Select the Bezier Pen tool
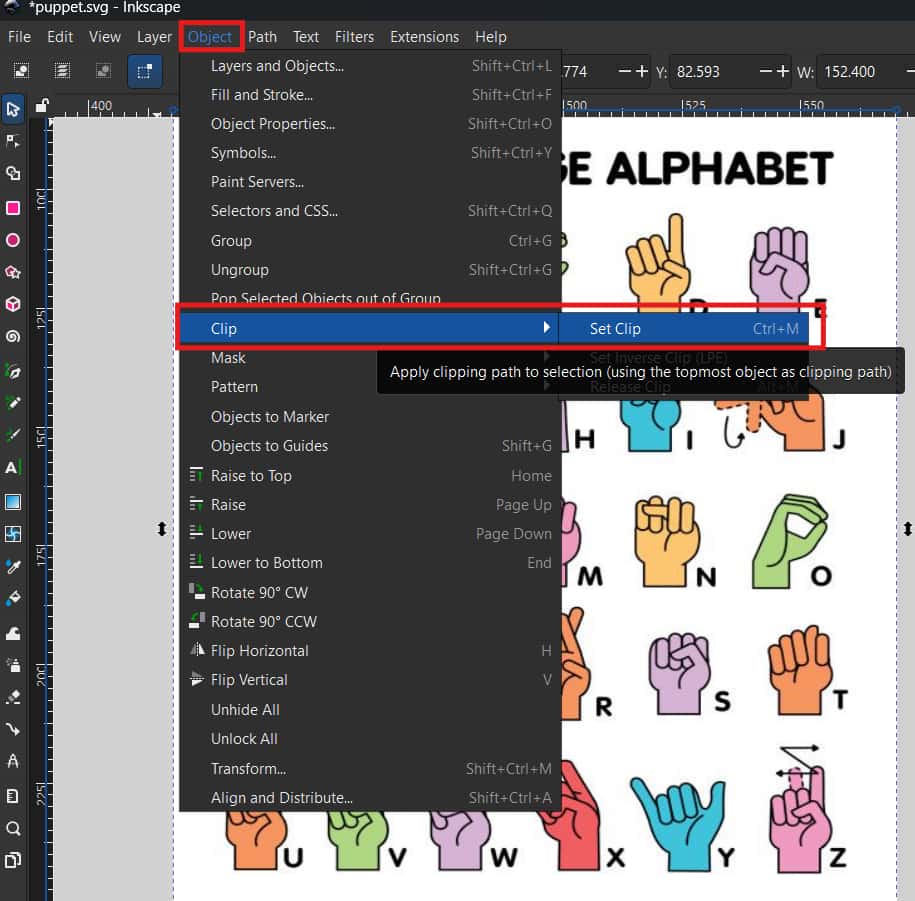Viewport: 915px width, 901px height. pyautogui.click(x=13, y=371)
